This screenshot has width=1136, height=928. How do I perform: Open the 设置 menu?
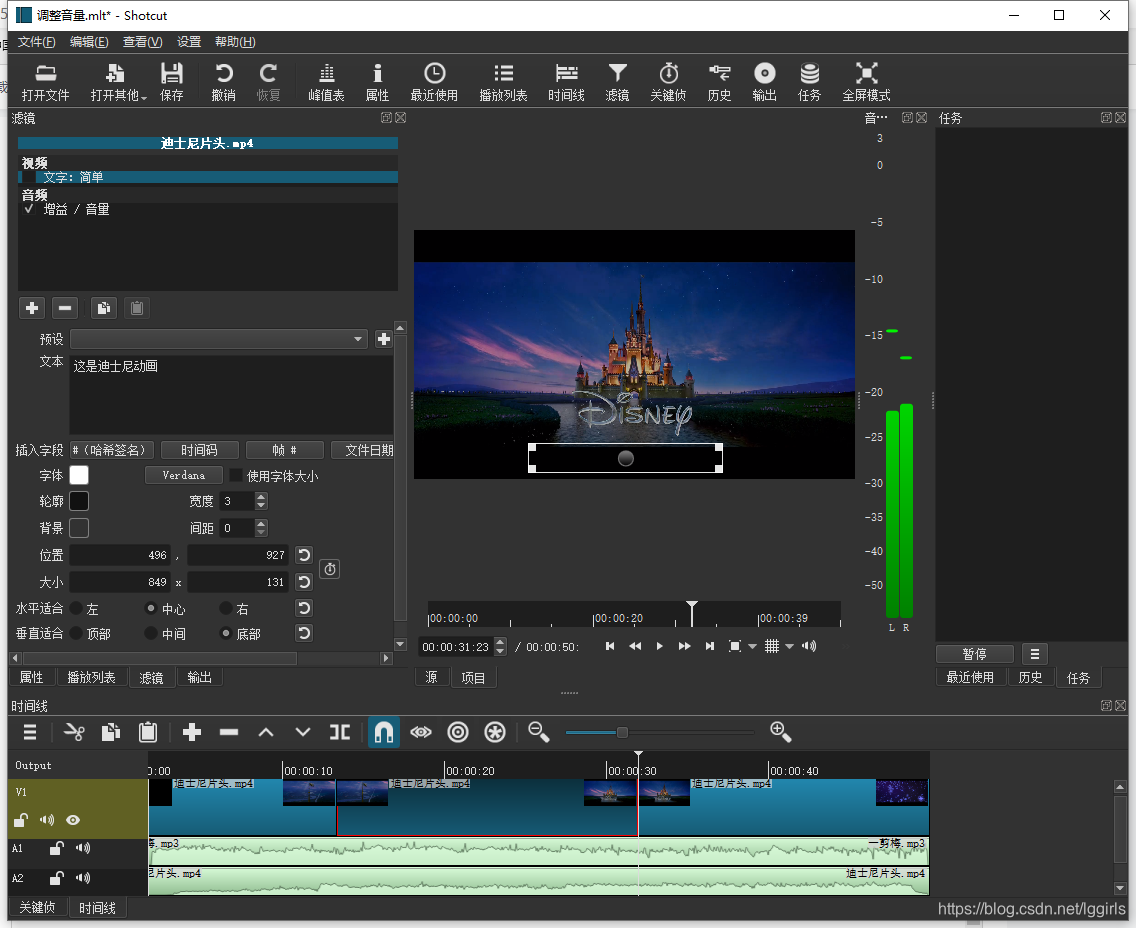click(189, 42)
